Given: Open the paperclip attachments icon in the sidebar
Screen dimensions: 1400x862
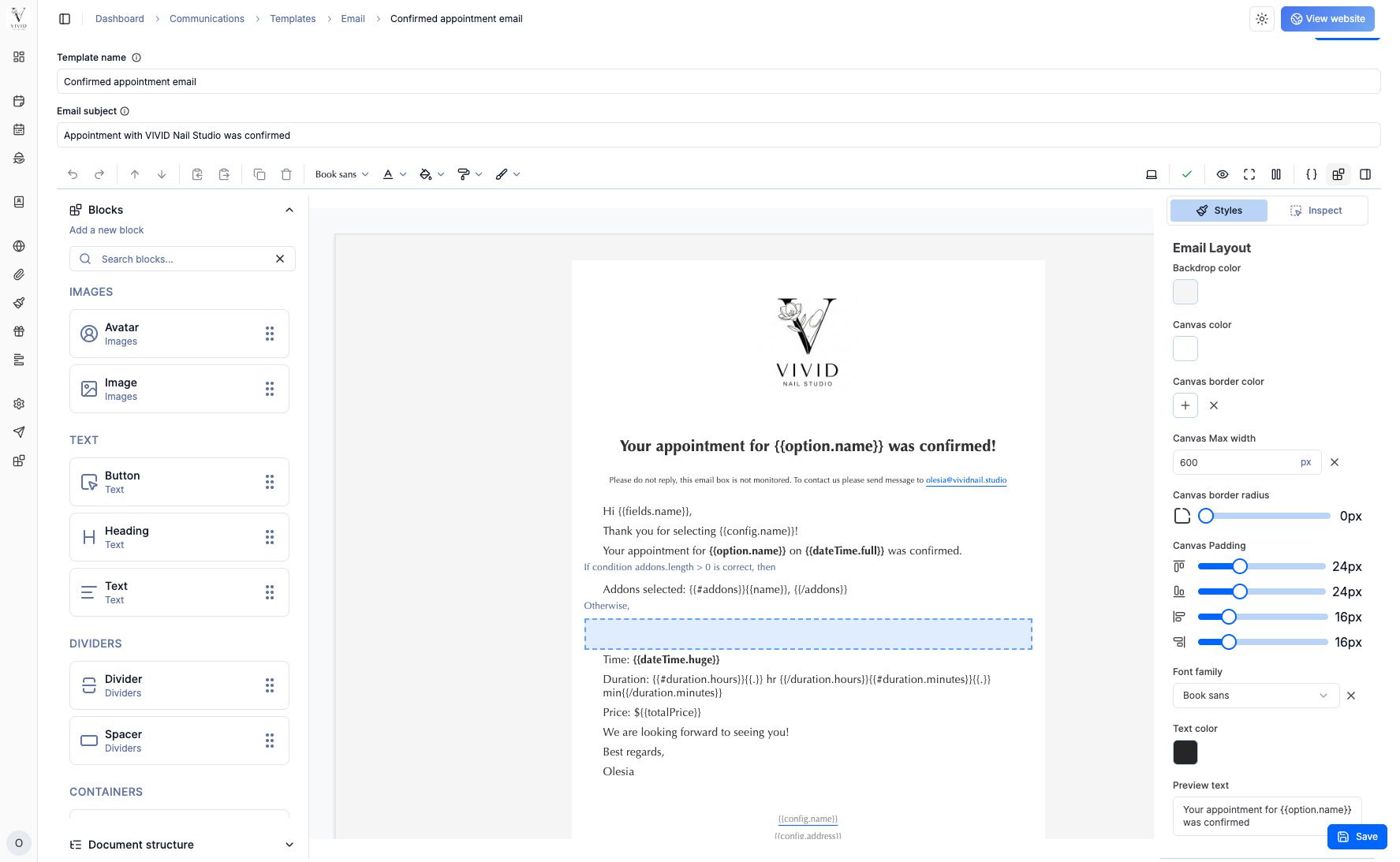Looking at the screenshot, I should point(19,274).
